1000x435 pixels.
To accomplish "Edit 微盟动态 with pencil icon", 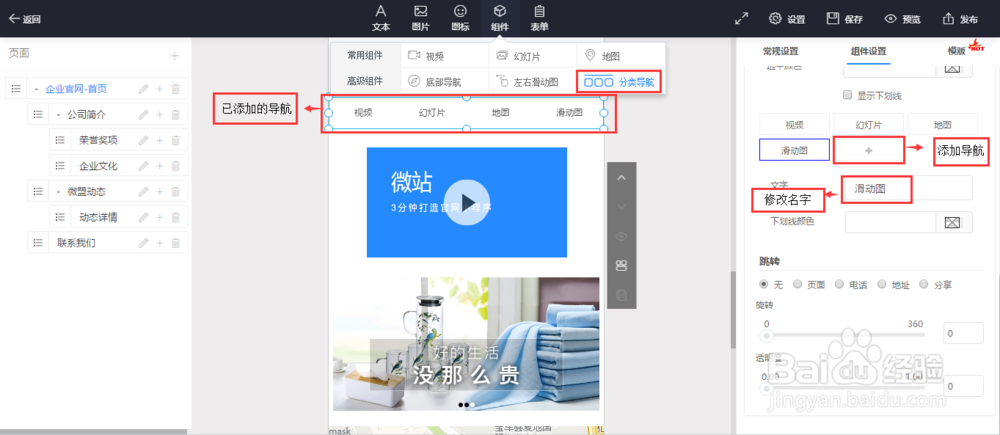I will pos(143,191).
